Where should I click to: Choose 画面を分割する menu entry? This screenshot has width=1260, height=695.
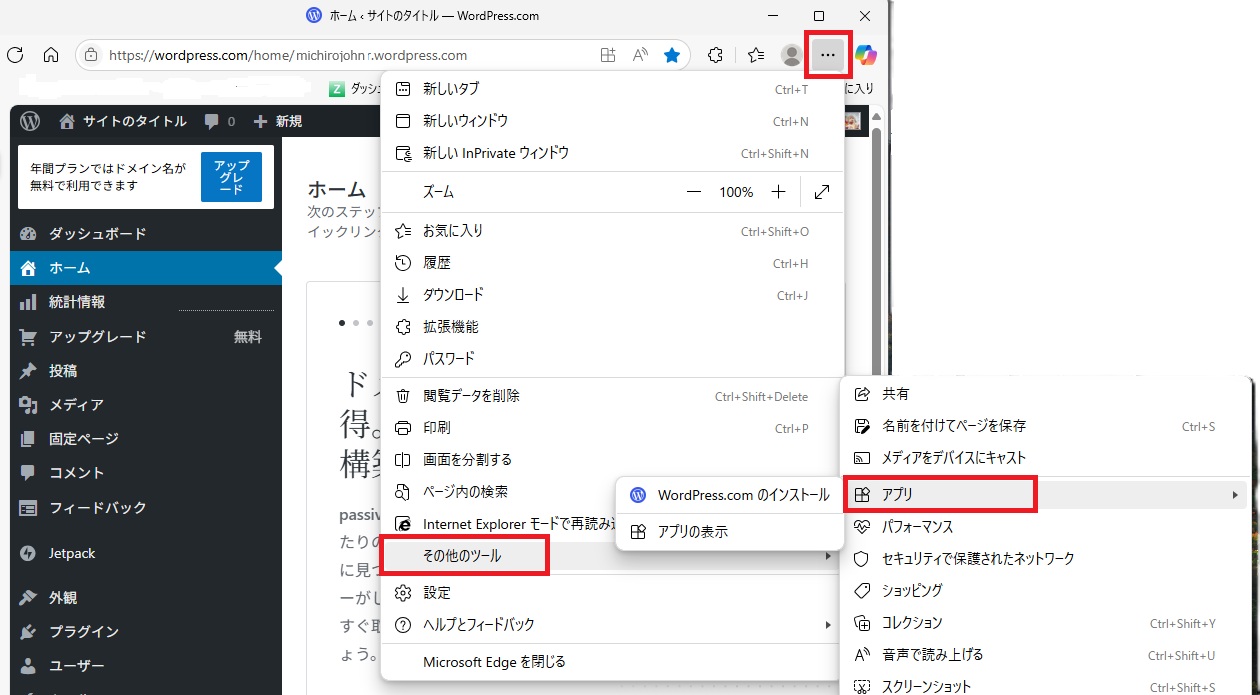click(x=613, y=460)
